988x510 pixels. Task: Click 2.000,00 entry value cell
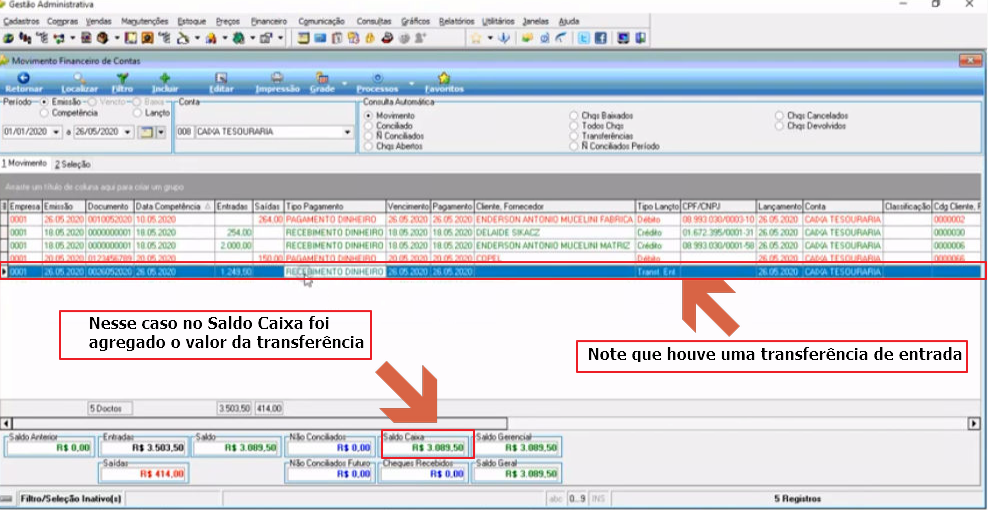click(x=234, y=245)
